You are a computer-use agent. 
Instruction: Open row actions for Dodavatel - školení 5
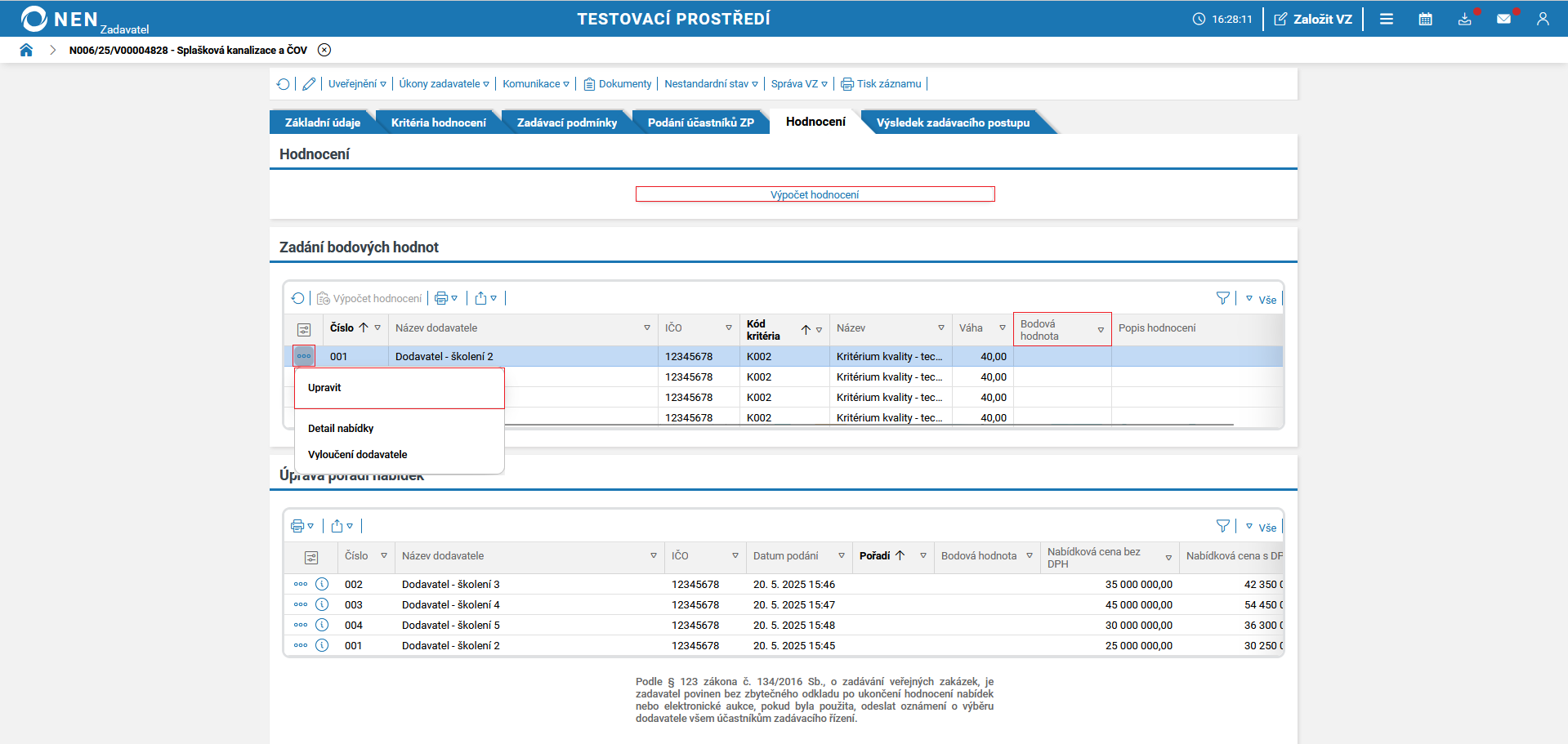coord(301,625)
